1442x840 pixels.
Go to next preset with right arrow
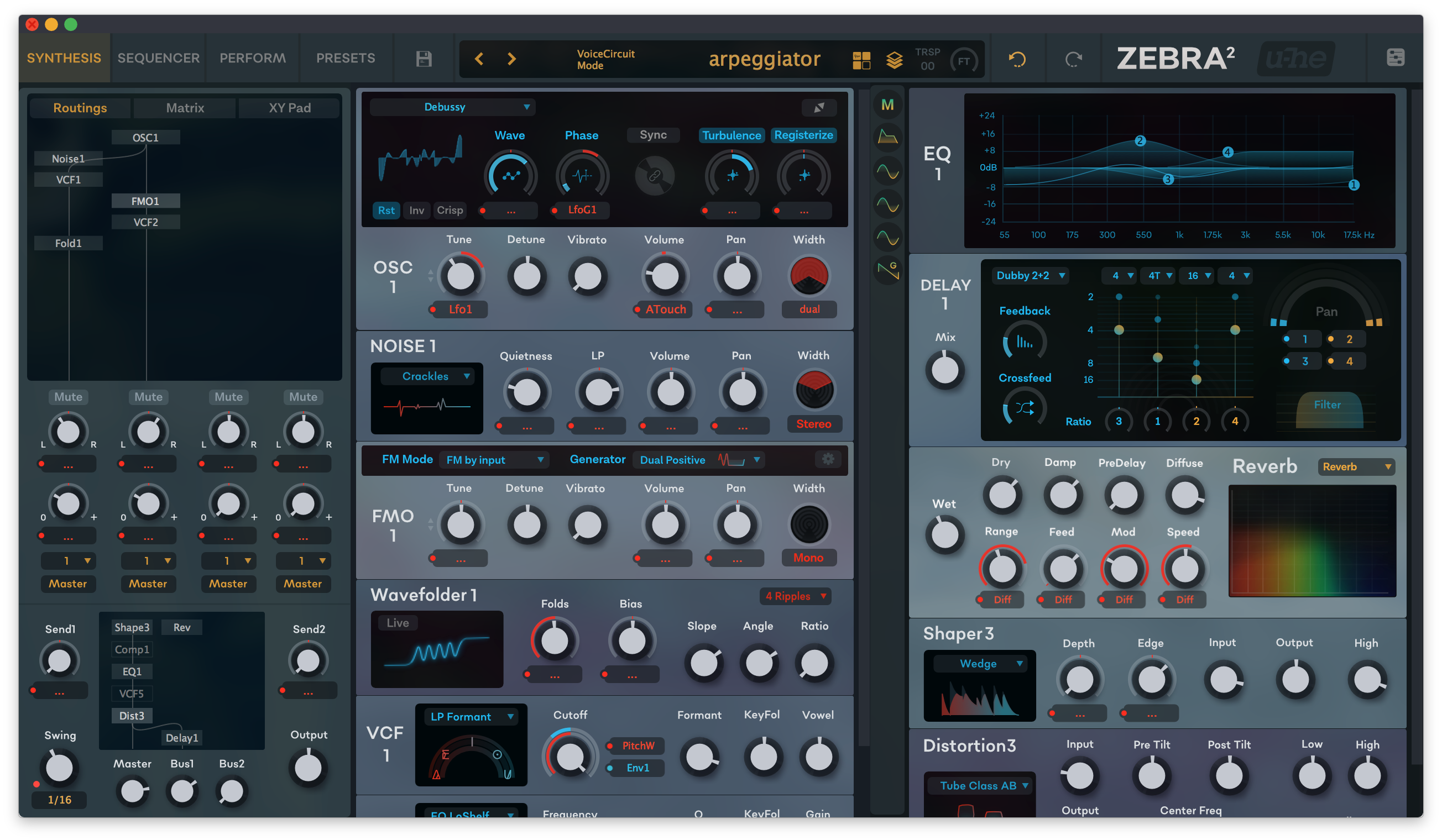click(511, 59)
